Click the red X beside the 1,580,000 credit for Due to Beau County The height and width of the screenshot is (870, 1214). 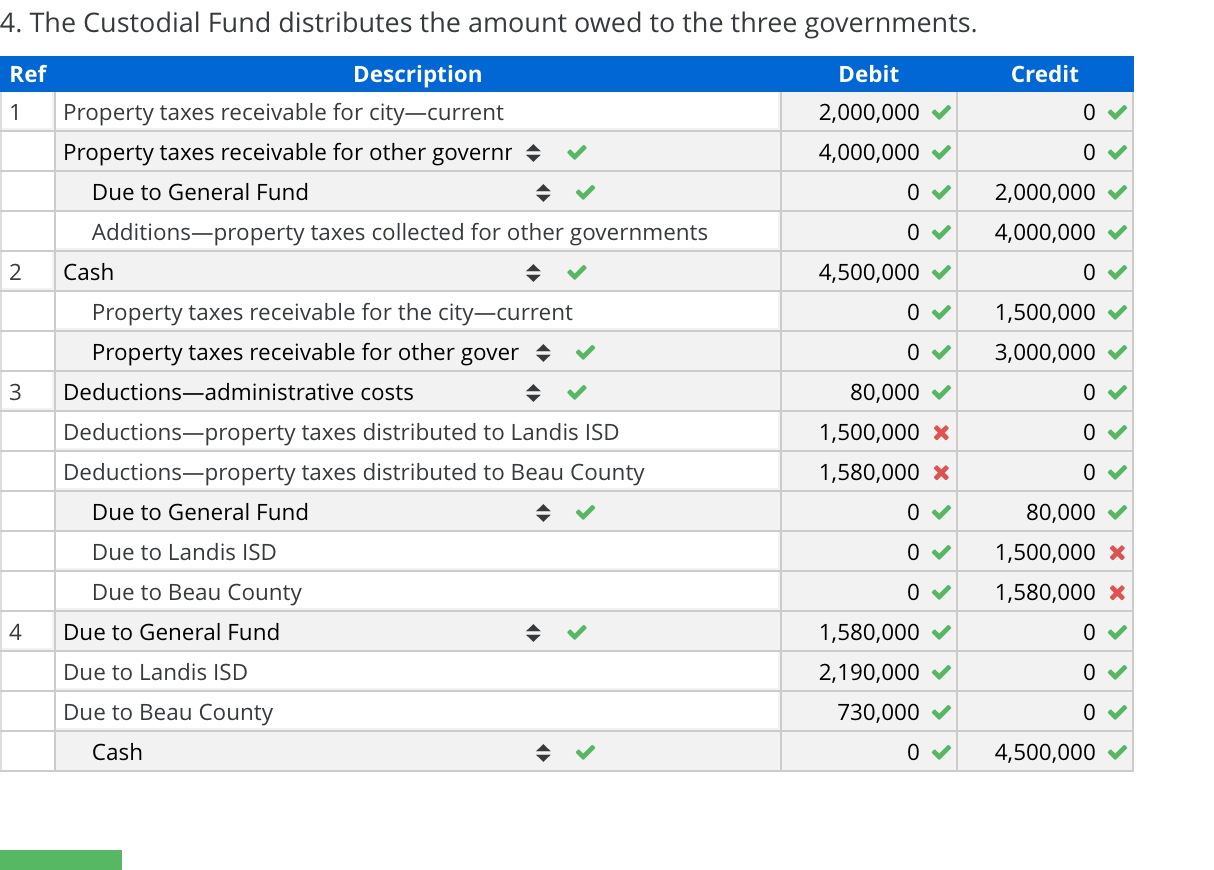(1118, 593)
